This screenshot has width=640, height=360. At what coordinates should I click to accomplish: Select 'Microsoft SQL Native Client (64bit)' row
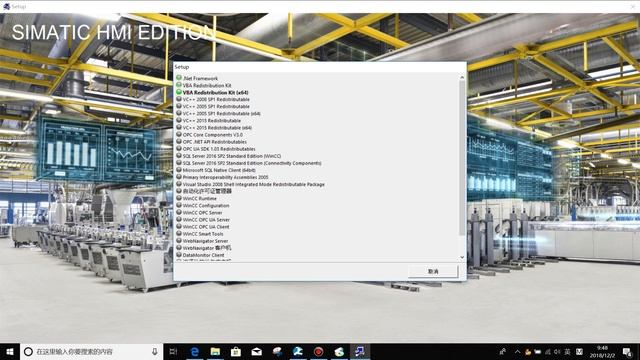pos(219,170)
